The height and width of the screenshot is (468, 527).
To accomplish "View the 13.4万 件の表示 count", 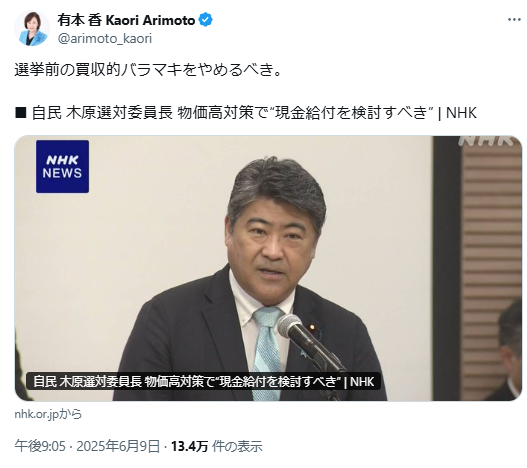I will click(x=216, y=446).
